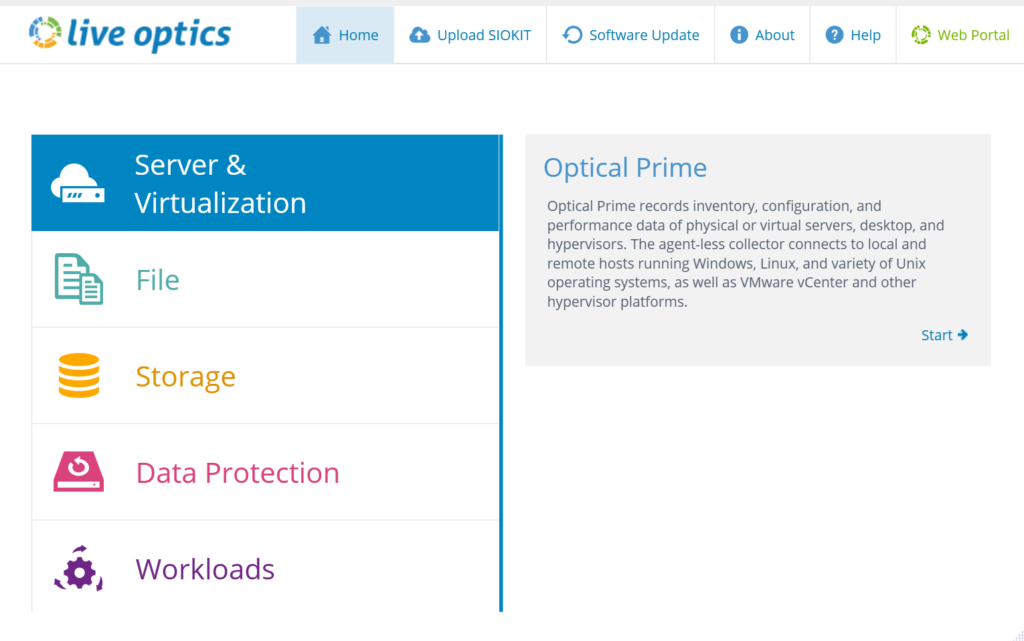Image resolution: width=1024 pixels, height=641 pixels.
Task: Click the Live Optics logo
Action: coord(130,34)
